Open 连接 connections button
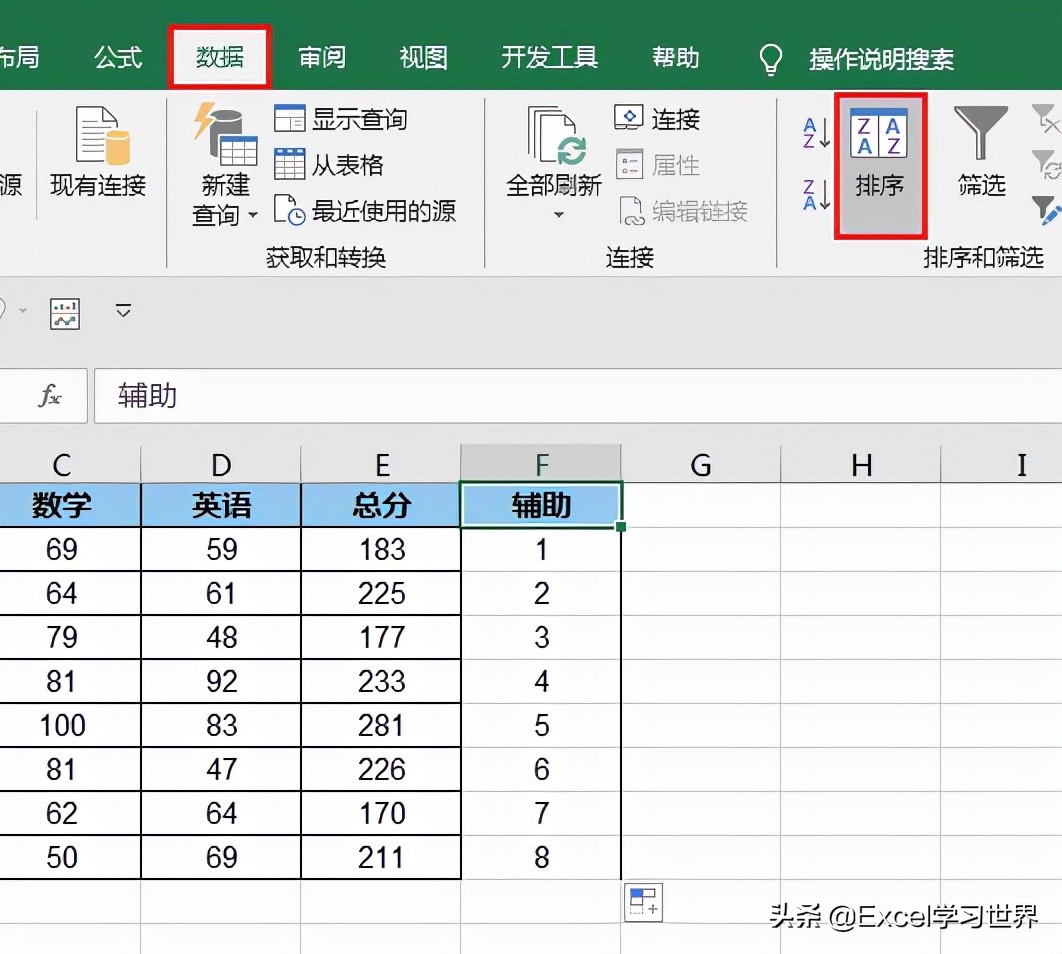The width and height of the screenshot is (1062, 954). tap(657, 118)
